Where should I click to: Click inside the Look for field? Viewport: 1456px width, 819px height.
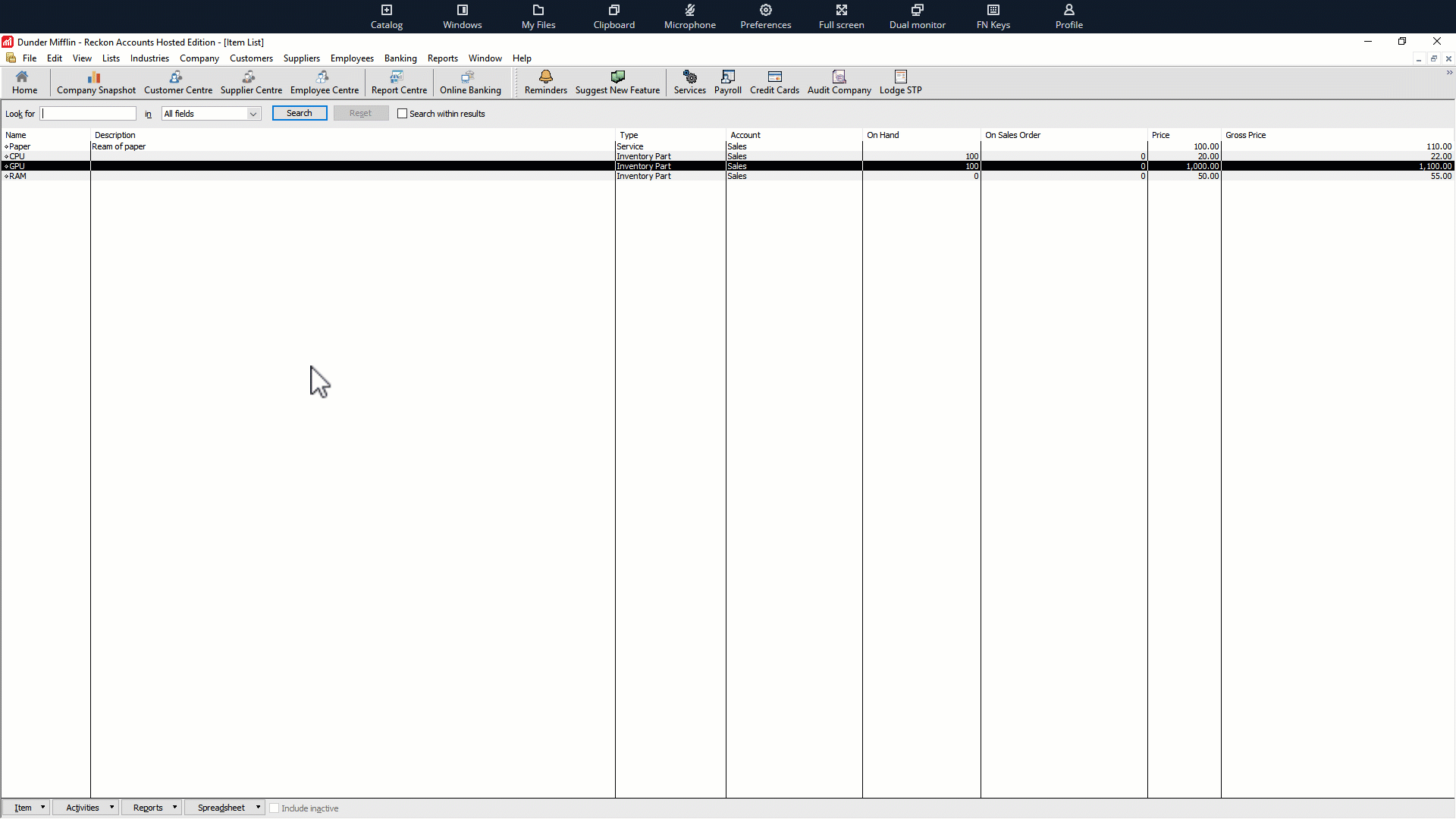87,113
